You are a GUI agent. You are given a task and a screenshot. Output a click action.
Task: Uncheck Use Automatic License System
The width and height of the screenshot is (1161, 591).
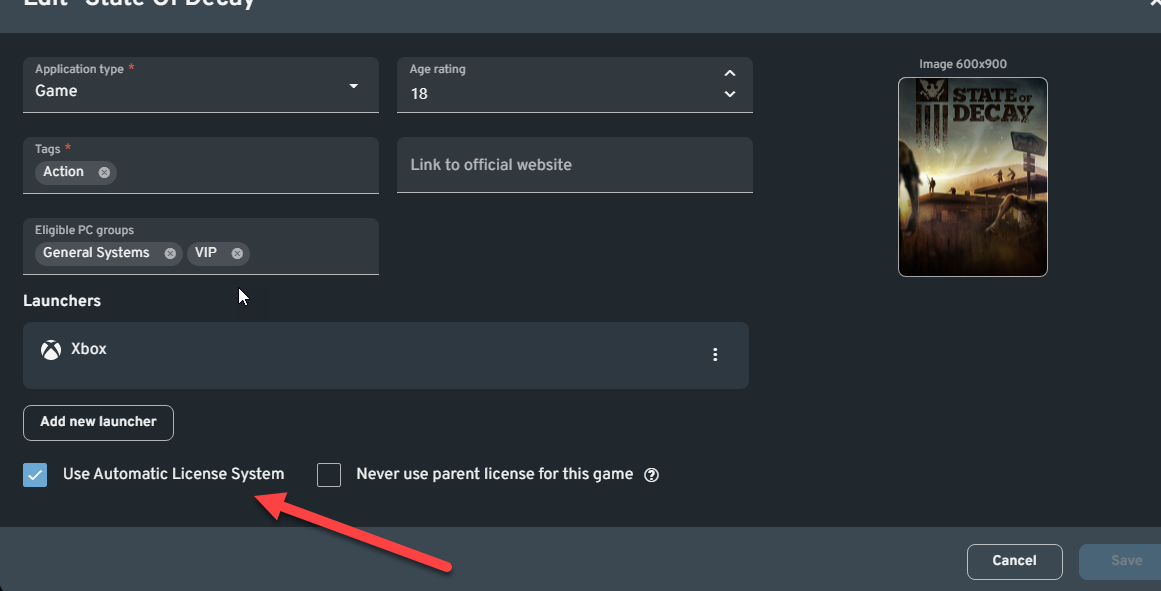pos(35,475)
